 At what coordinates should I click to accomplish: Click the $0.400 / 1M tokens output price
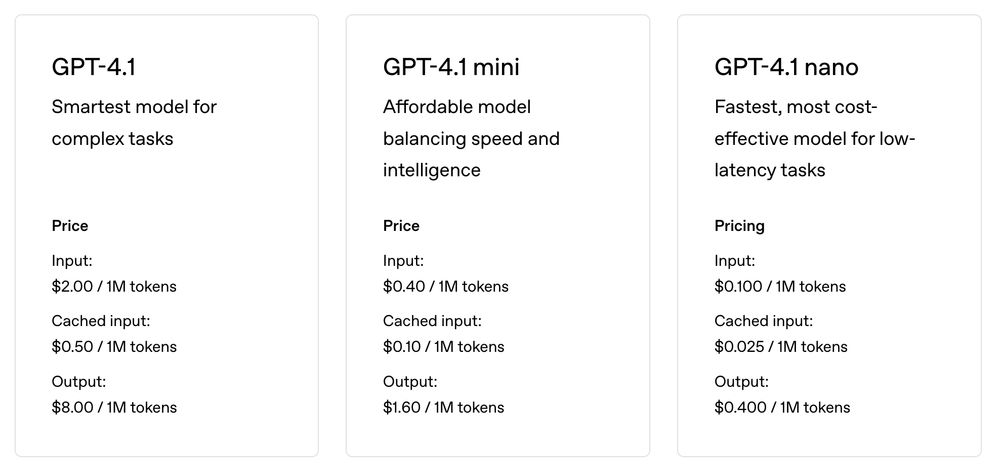pyautogui.click(x=782, y=407)
